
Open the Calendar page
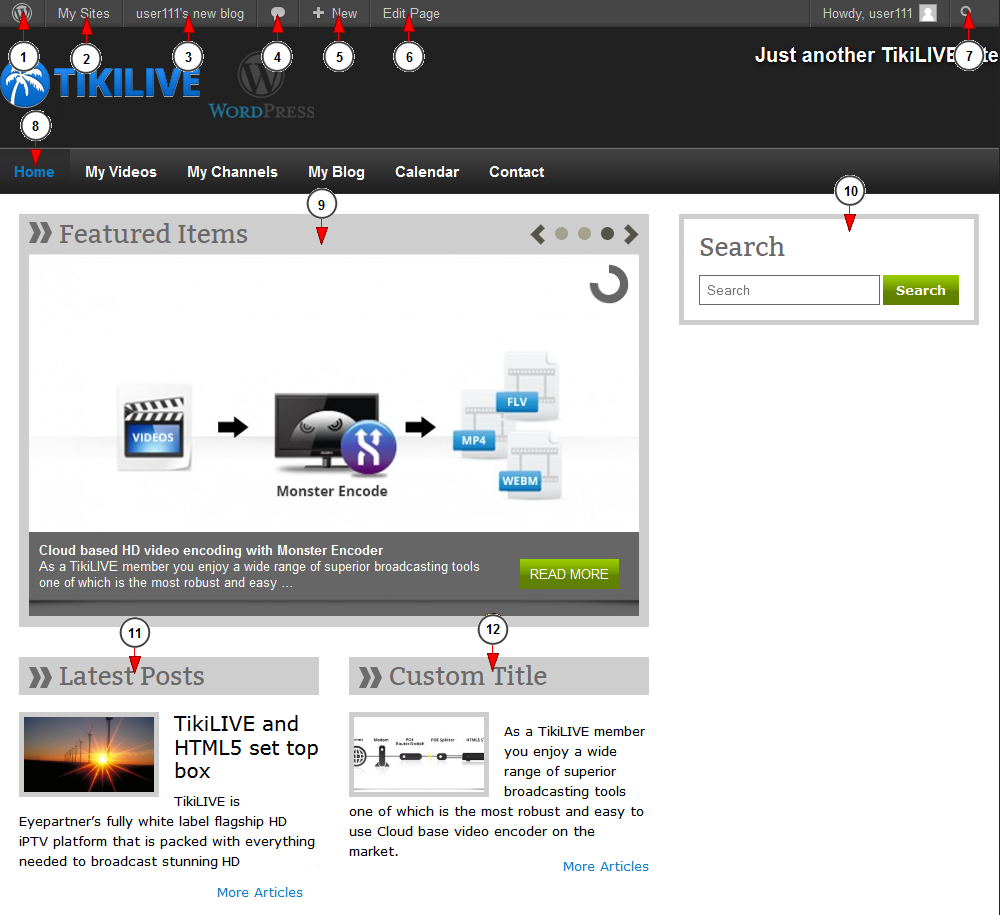[x=427, y=172]
